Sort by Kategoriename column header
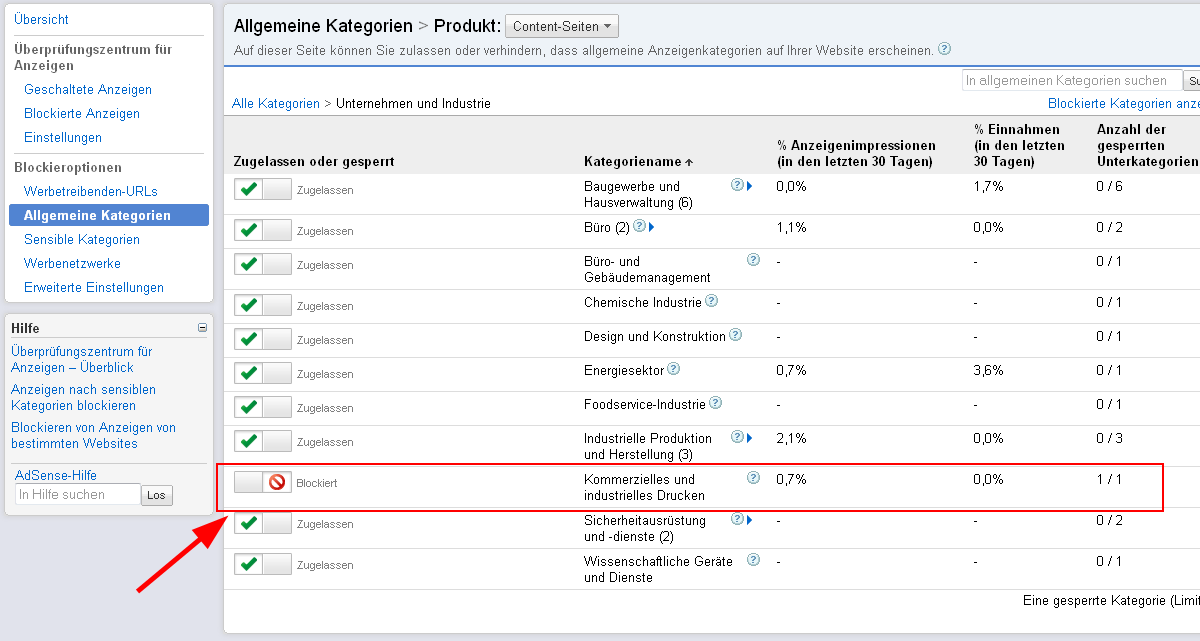The image size is (1200, 641). coord(637,161)
